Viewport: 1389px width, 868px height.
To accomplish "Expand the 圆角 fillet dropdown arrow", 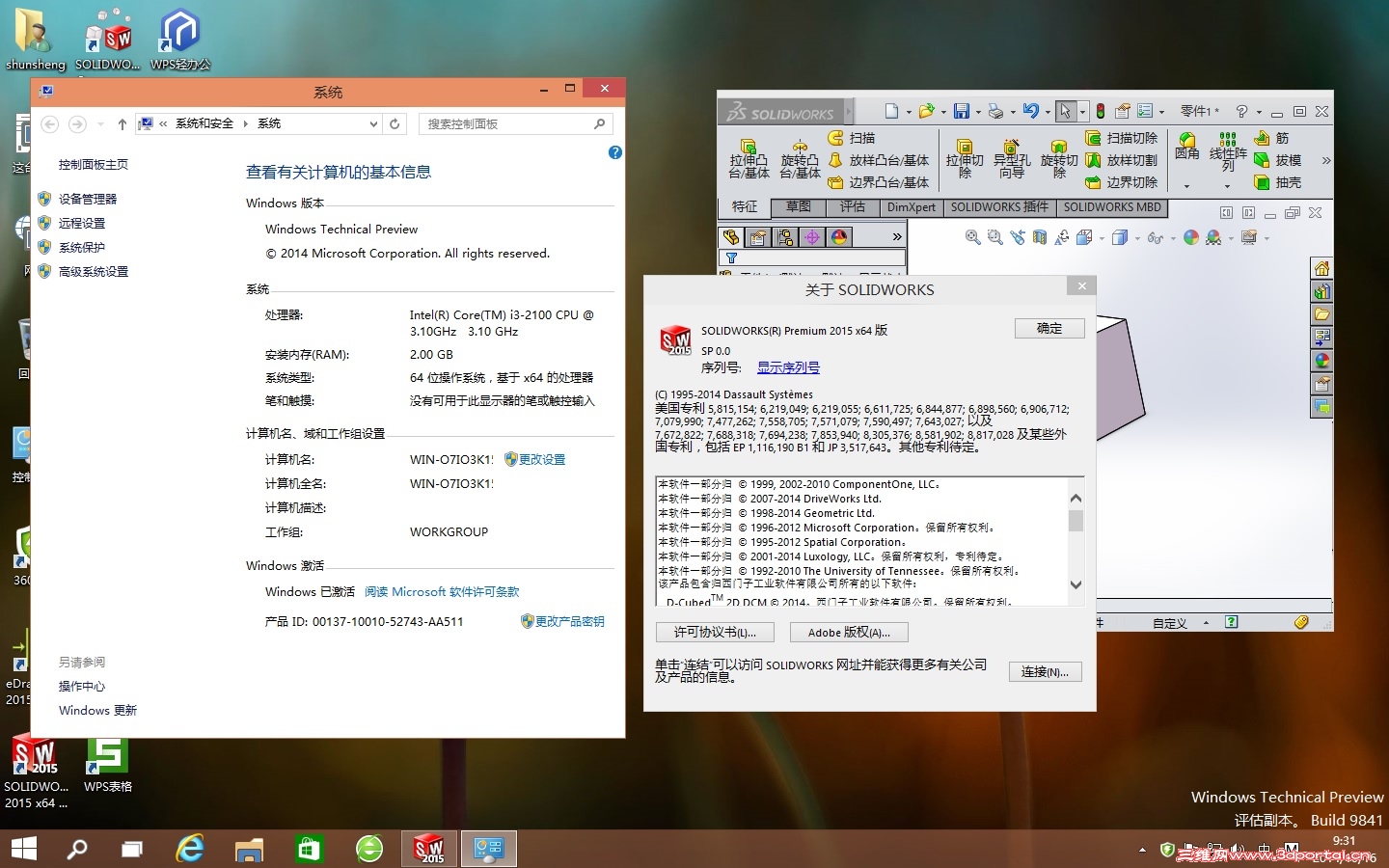I will [x=1187, y=187].
